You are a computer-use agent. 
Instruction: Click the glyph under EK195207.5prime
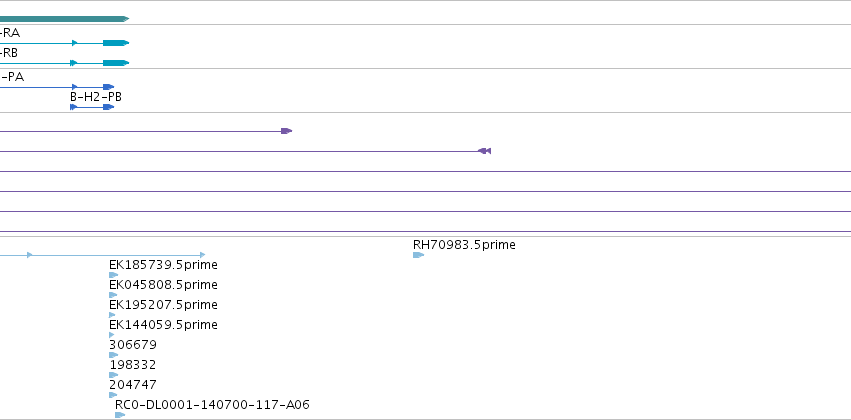pos(112,315)
